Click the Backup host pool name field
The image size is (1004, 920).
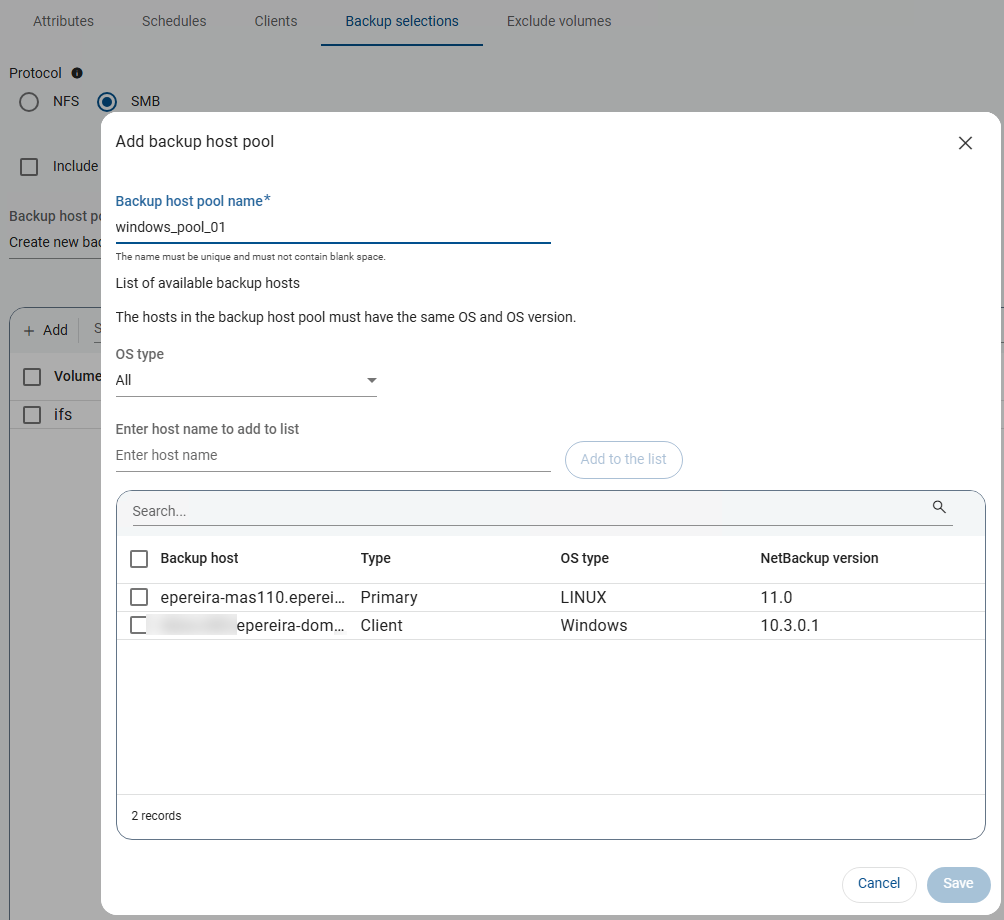click(x=332, y=227)
